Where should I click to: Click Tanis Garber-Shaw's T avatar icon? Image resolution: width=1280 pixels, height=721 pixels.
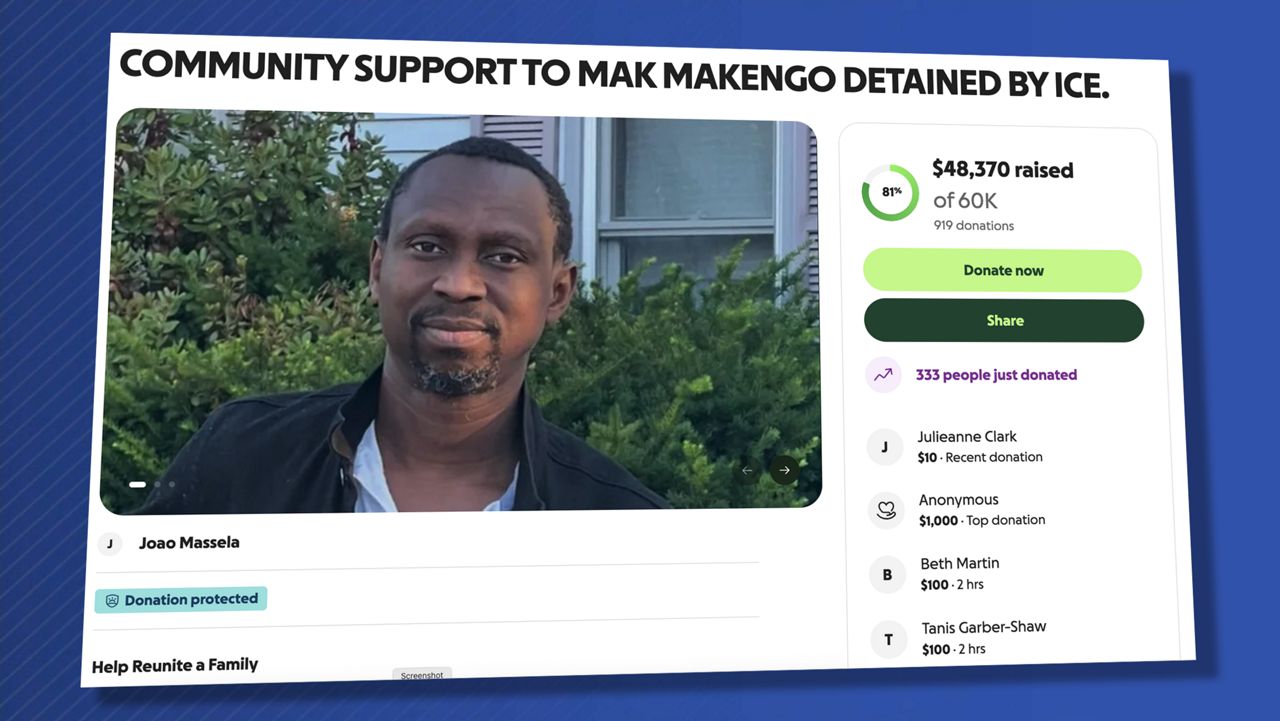pyautogui.click(x=889, y=639)
